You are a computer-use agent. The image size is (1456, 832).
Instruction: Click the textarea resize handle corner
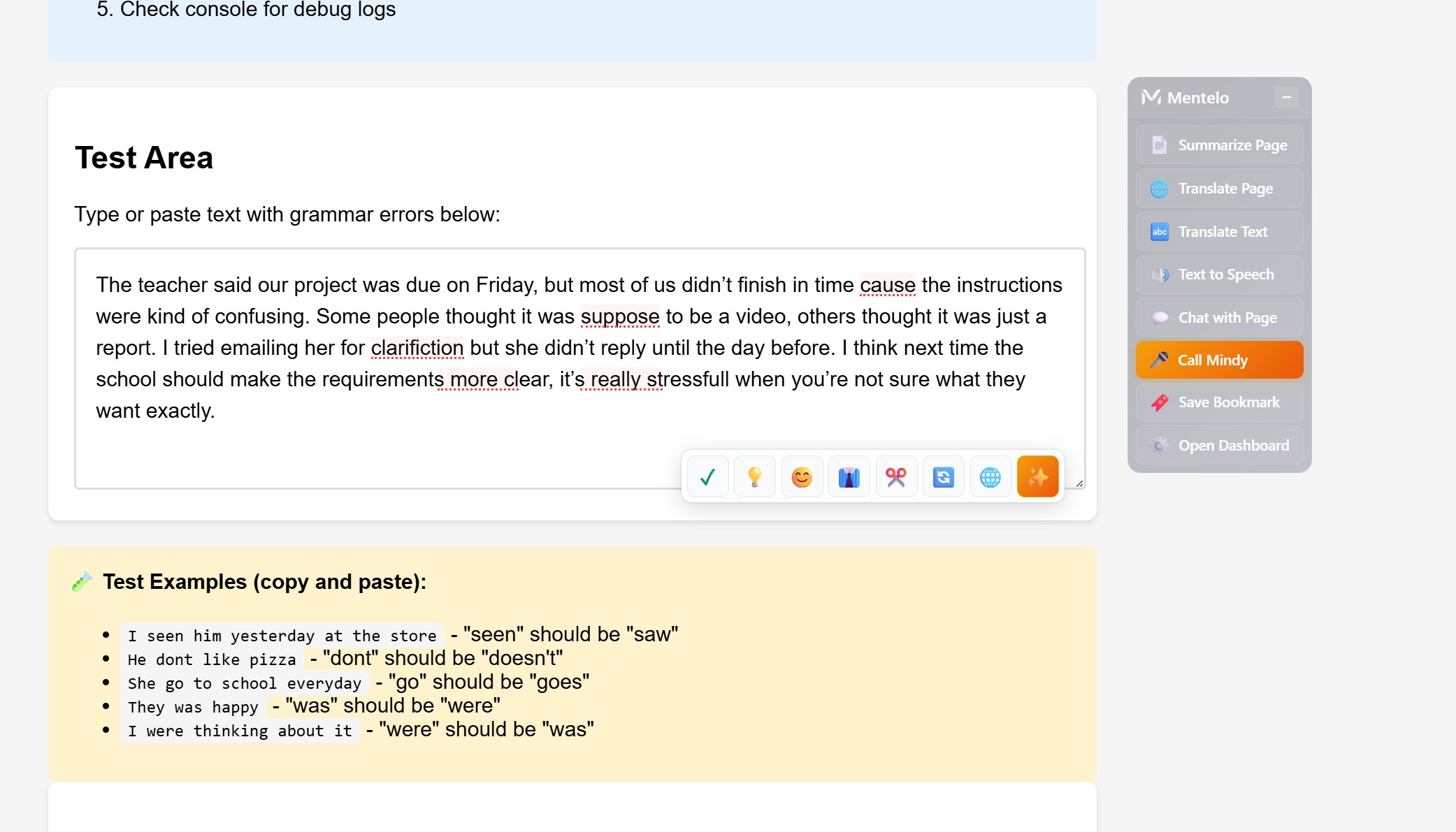(1079, 483)
